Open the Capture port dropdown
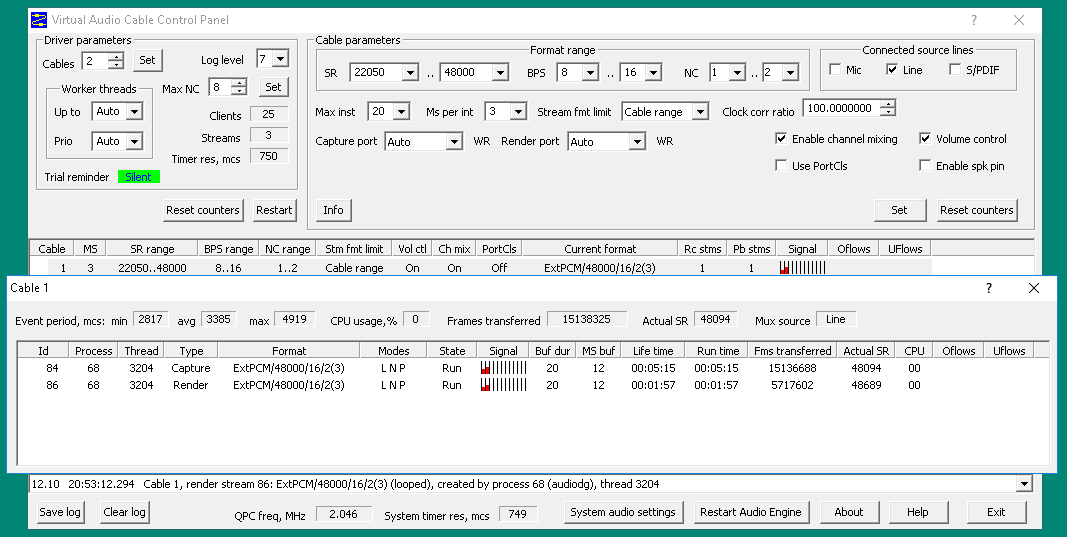Screen dimensions: 1067x537 tap(455, 142)
